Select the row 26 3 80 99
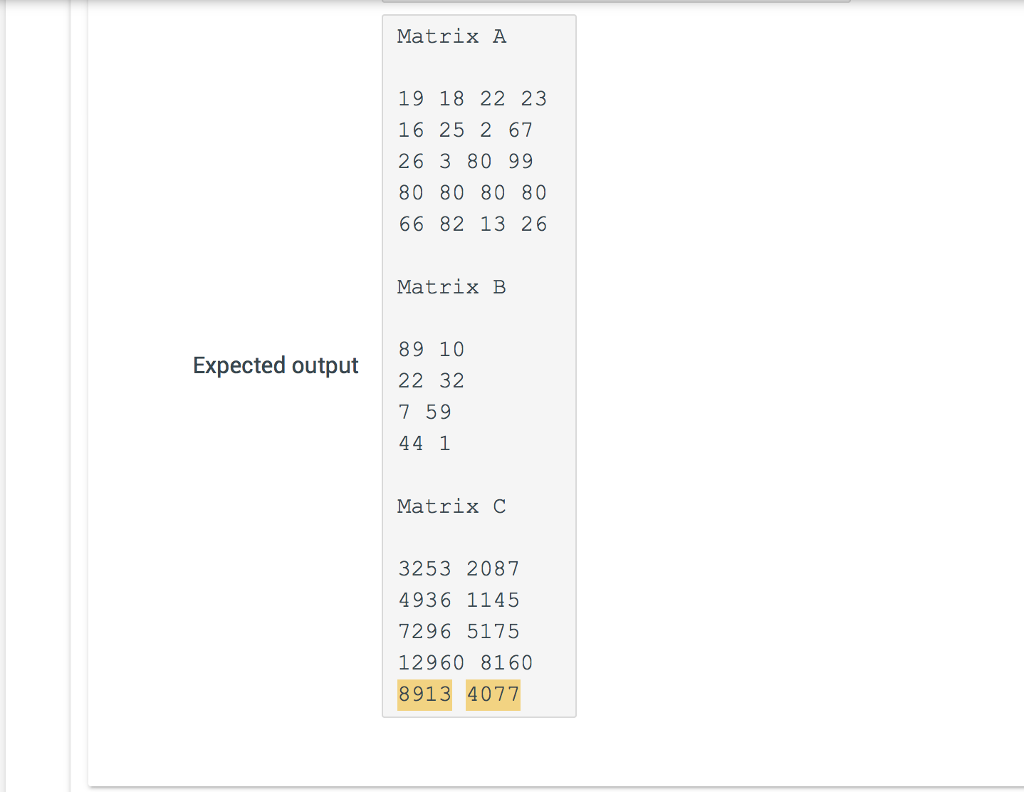Screen dimensions: 1024x792 coord(463,161)
